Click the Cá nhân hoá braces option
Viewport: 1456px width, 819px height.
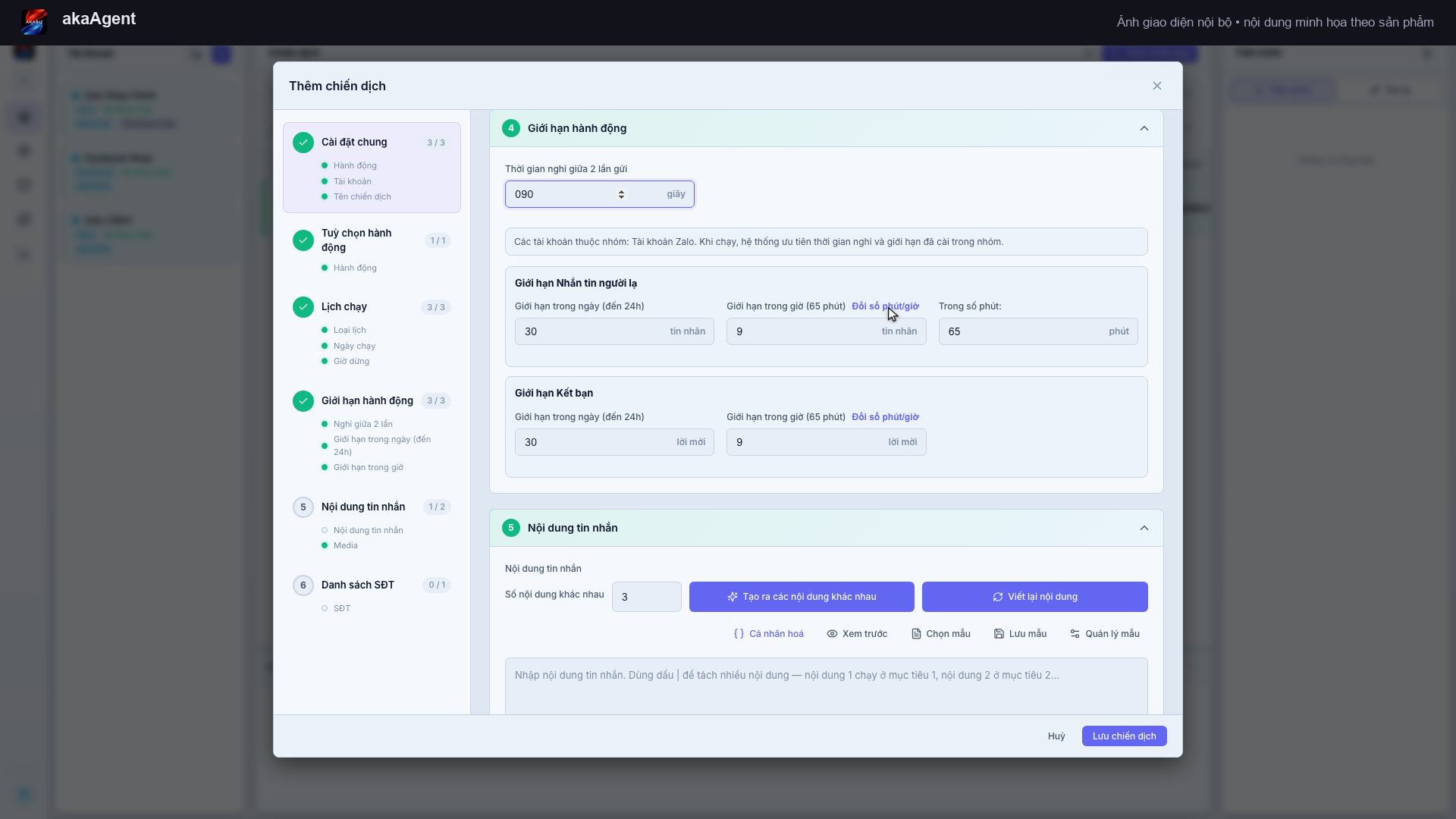769,634
